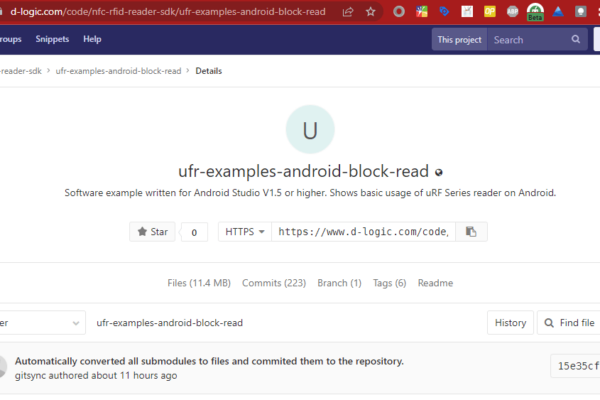Click commit hash 15e35cf
The image size is (600, 400).
pos(577,366)
